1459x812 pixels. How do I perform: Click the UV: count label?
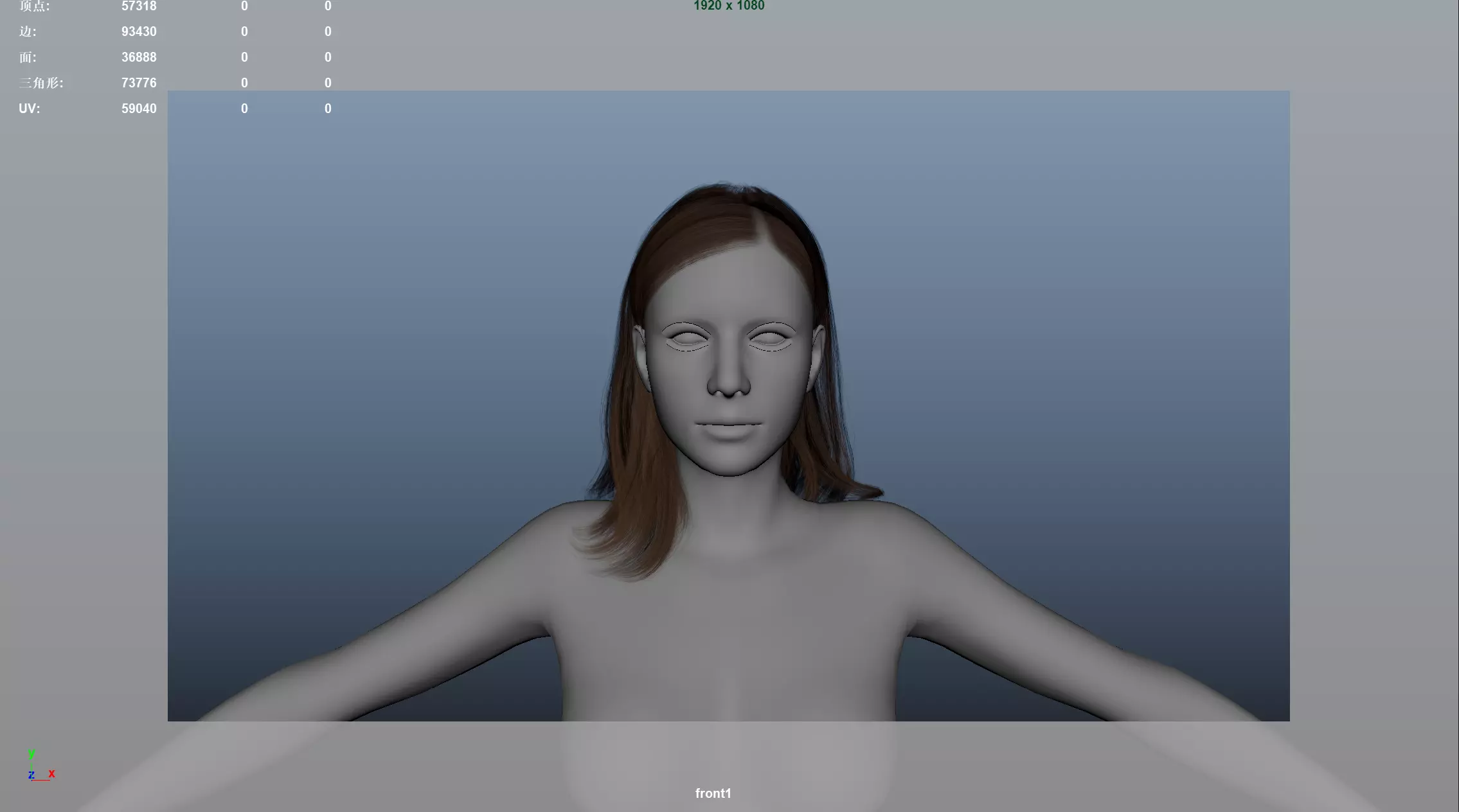[30, 109]
